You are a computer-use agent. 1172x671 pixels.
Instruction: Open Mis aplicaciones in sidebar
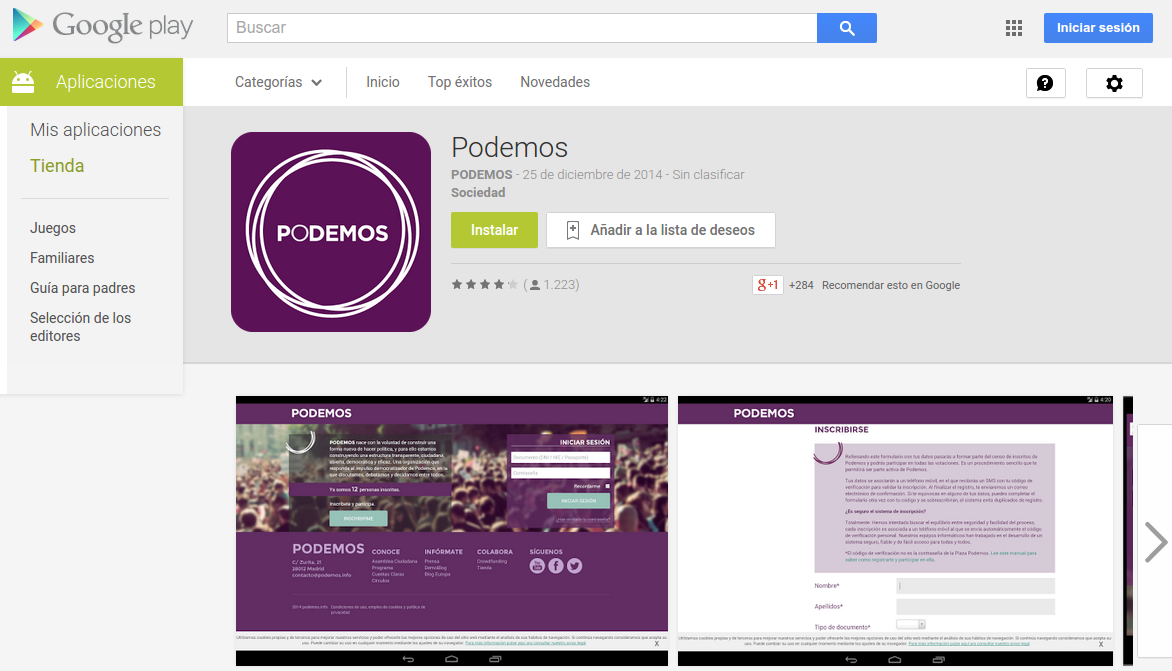[96, 130]
